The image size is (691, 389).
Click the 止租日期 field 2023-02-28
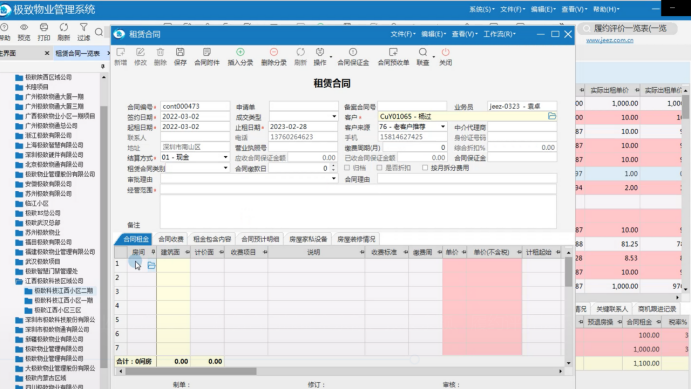click(303, 126)
